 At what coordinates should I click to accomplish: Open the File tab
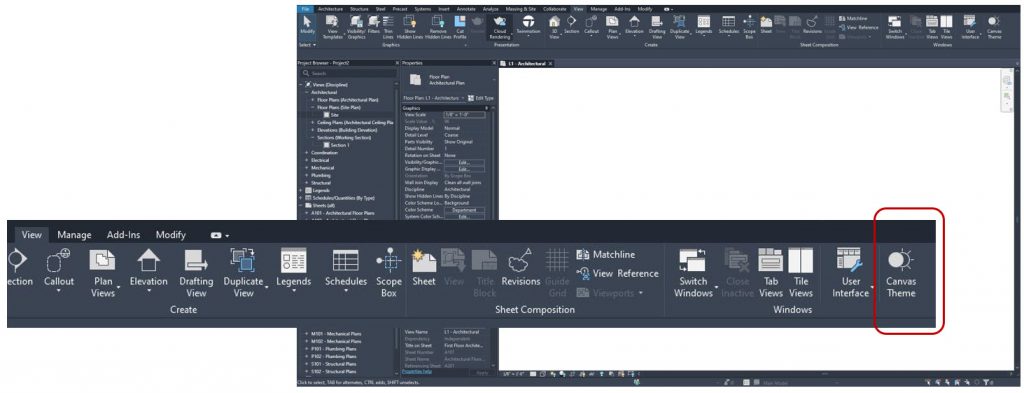(306, 9)
